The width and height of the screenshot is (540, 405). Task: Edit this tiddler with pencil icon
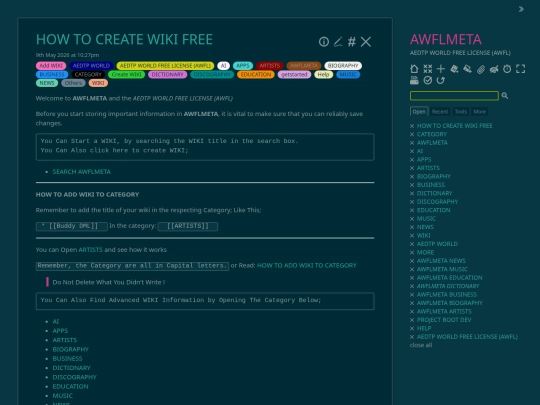(338, 42)
